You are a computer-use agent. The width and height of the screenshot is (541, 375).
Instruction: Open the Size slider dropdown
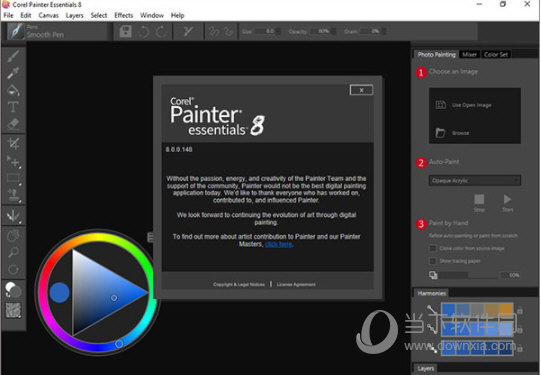(x=278, y=31)
